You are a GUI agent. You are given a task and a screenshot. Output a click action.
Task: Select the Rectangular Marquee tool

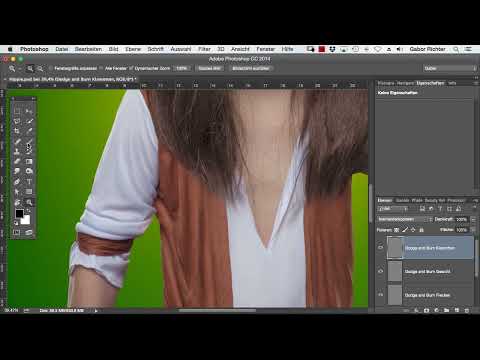[x=17, y=111]
